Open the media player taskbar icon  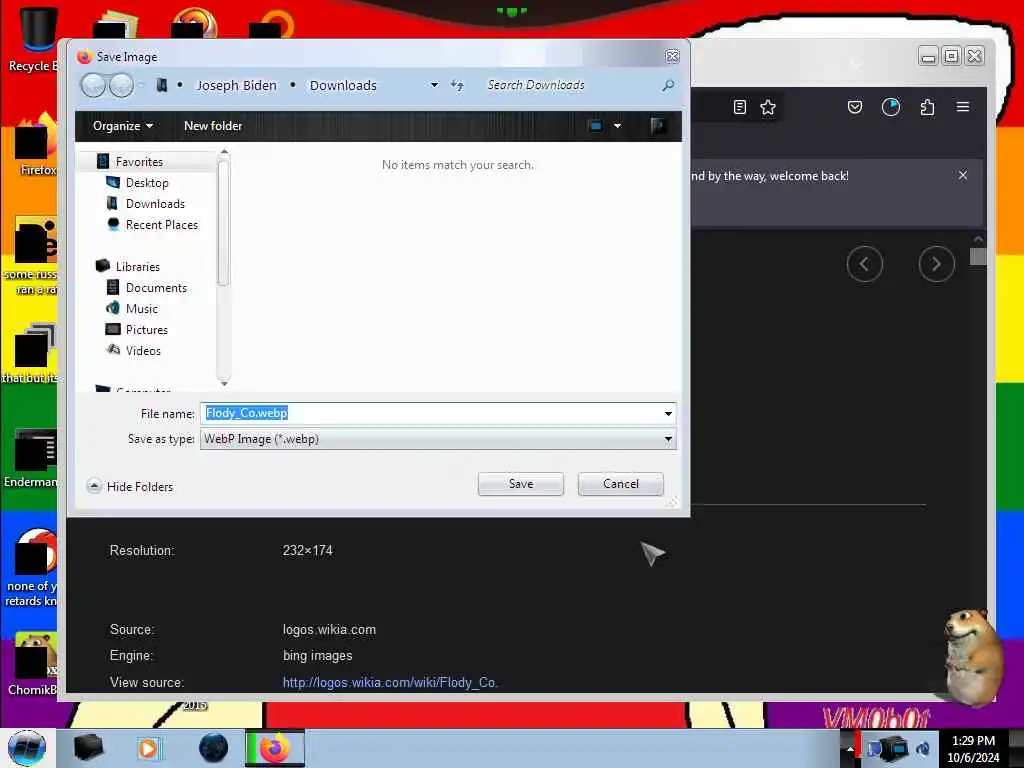click(148, 748)
